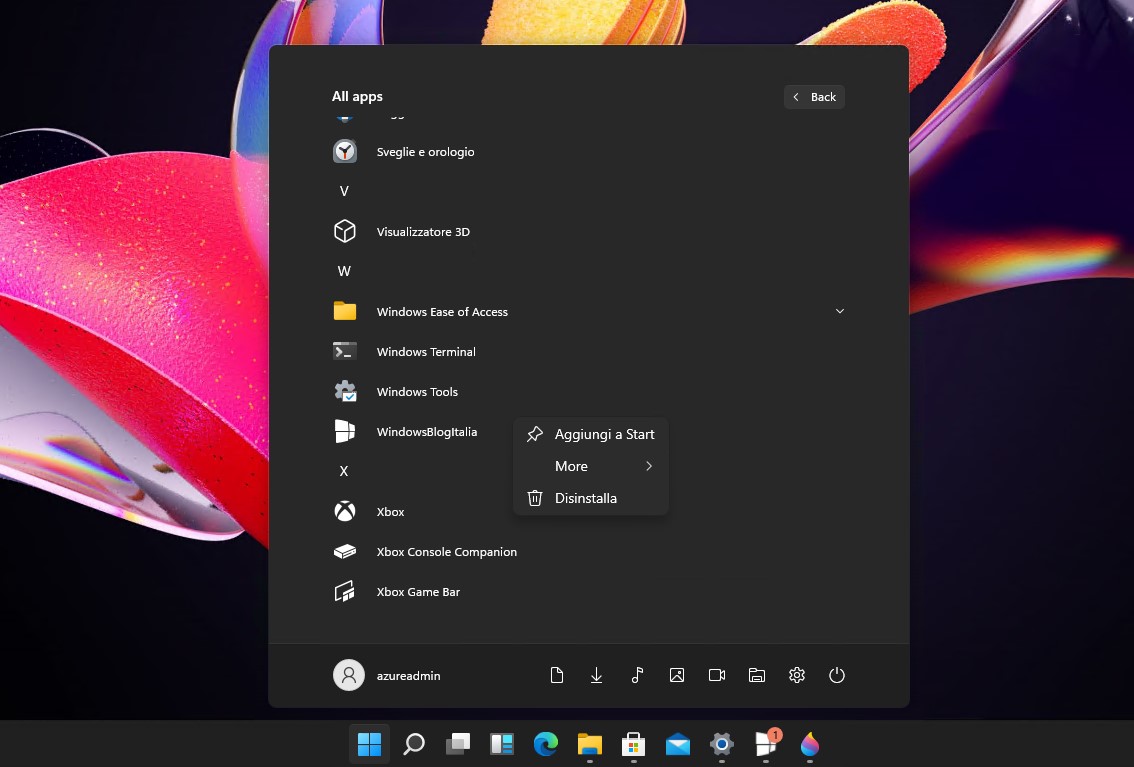Select the W letter group header
The height and width of the screenshot is (767, 1134).
(x=344, y=271)
